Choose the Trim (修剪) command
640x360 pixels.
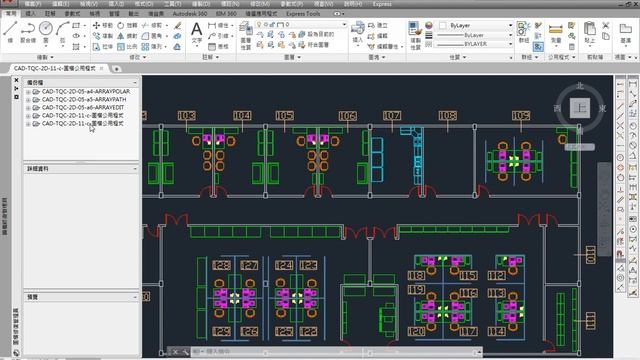pos(152,25)
